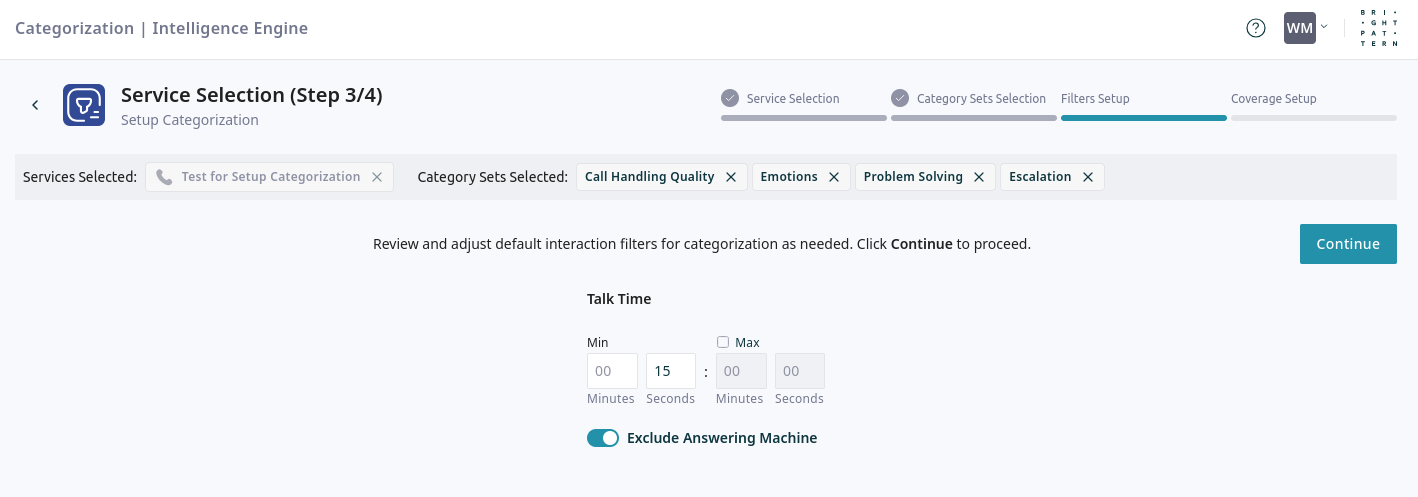Go to Service Selection step

click(793, 99)
